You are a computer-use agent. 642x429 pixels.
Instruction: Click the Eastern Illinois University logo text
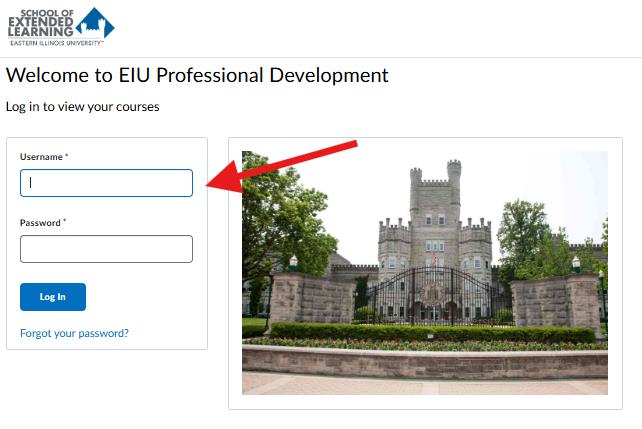pos(57,43)
